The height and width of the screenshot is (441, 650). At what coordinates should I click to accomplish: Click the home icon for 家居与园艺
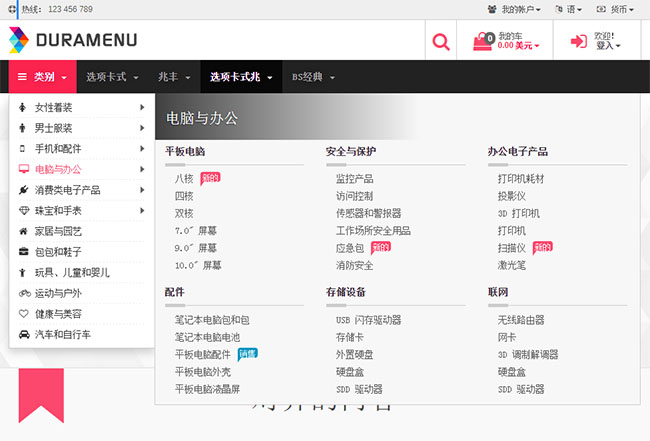click(23, 231)
